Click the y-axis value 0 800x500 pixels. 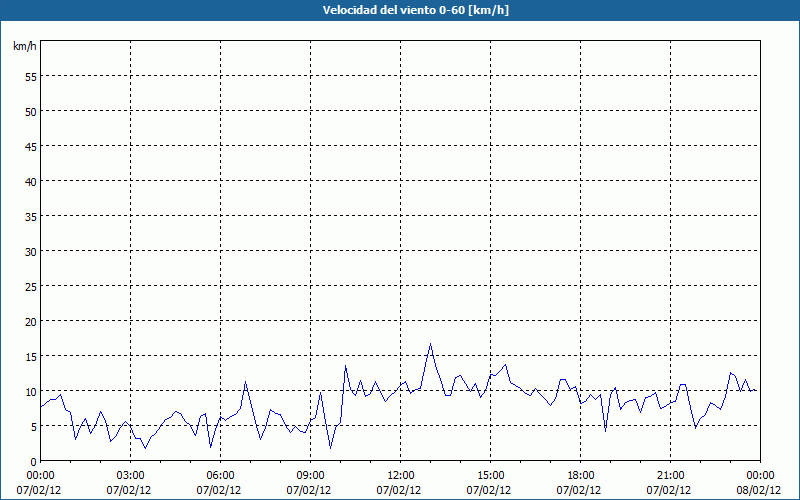point(34,462)
